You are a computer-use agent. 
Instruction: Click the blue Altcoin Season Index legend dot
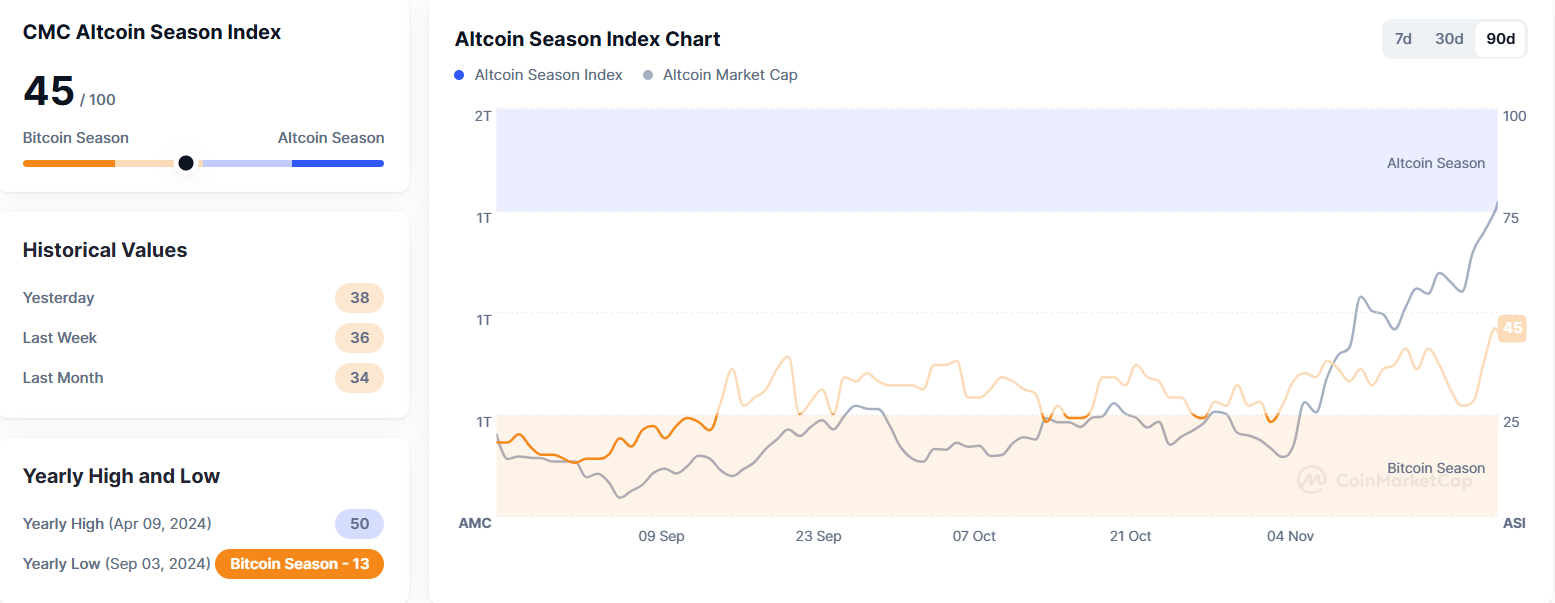[458, 74]
